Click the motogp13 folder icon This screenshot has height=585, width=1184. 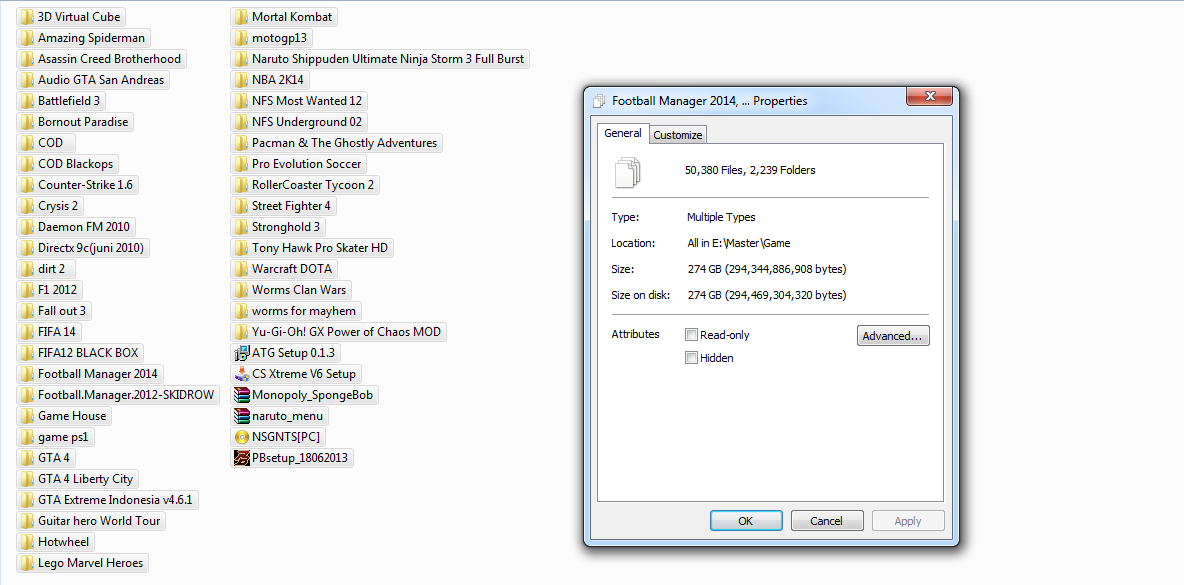point(242,38)
